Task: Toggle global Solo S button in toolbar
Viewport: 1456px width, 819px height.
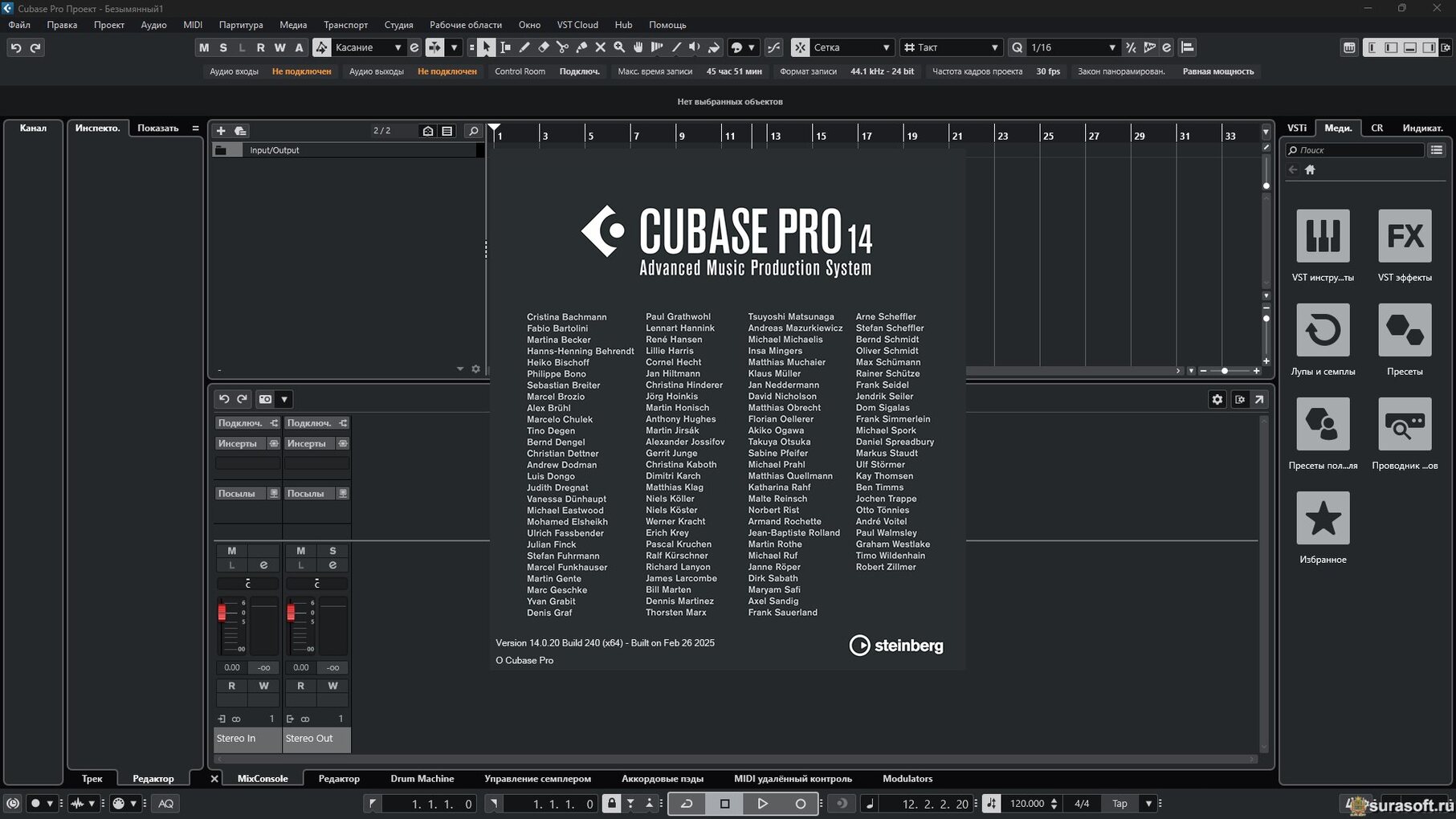Action: [223, 47]
